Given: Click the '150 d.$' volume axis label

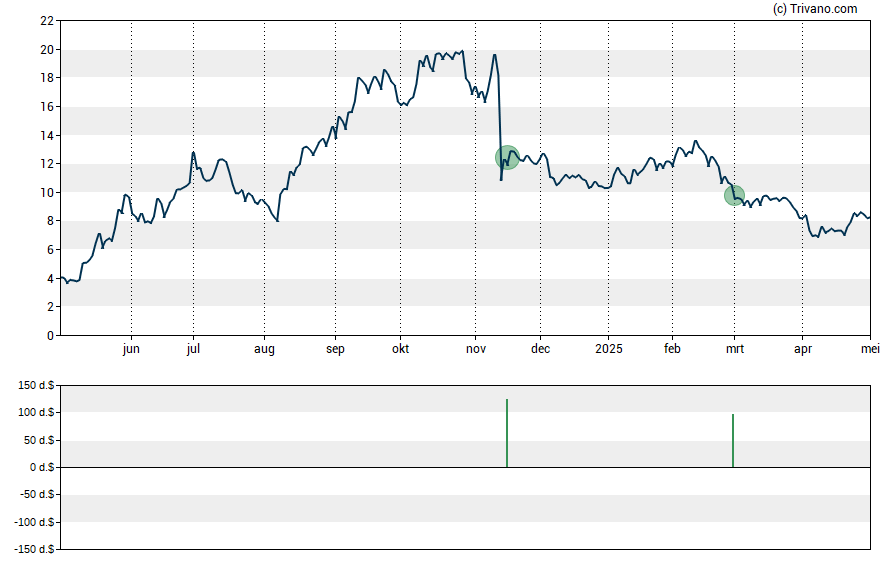Looking at the screenshot, I should point(36,386).
